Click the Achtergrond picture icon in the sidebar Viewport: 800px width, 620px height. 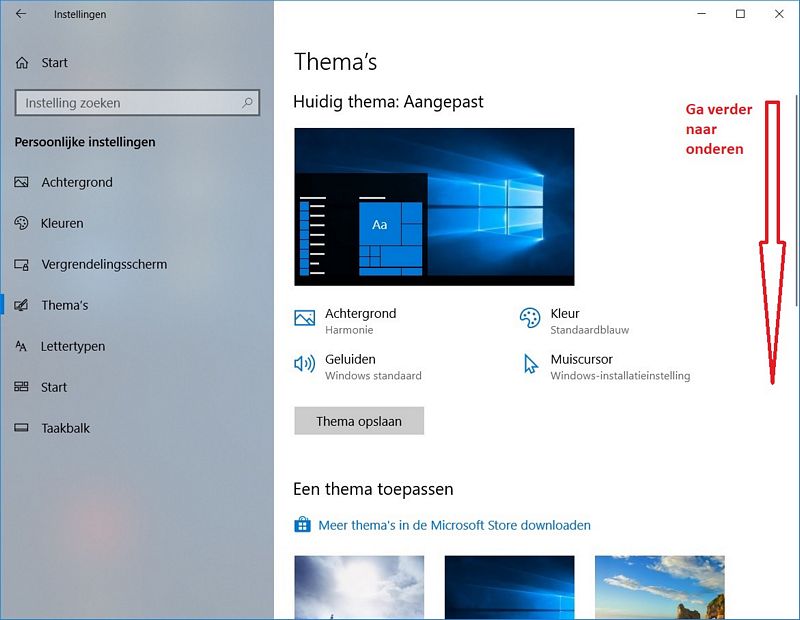pos(21,182)
